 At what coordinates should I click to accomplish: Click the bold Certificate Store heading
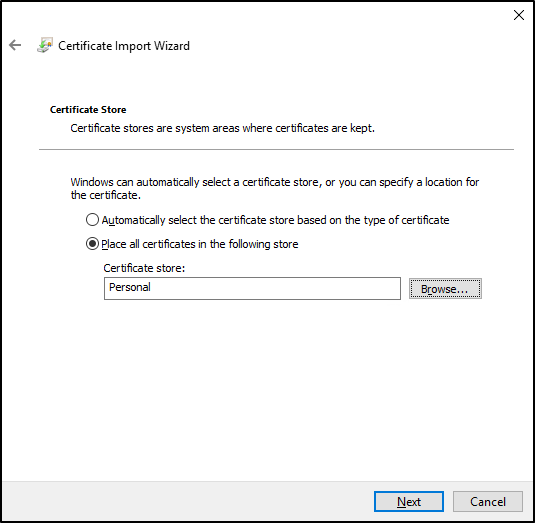88,110
